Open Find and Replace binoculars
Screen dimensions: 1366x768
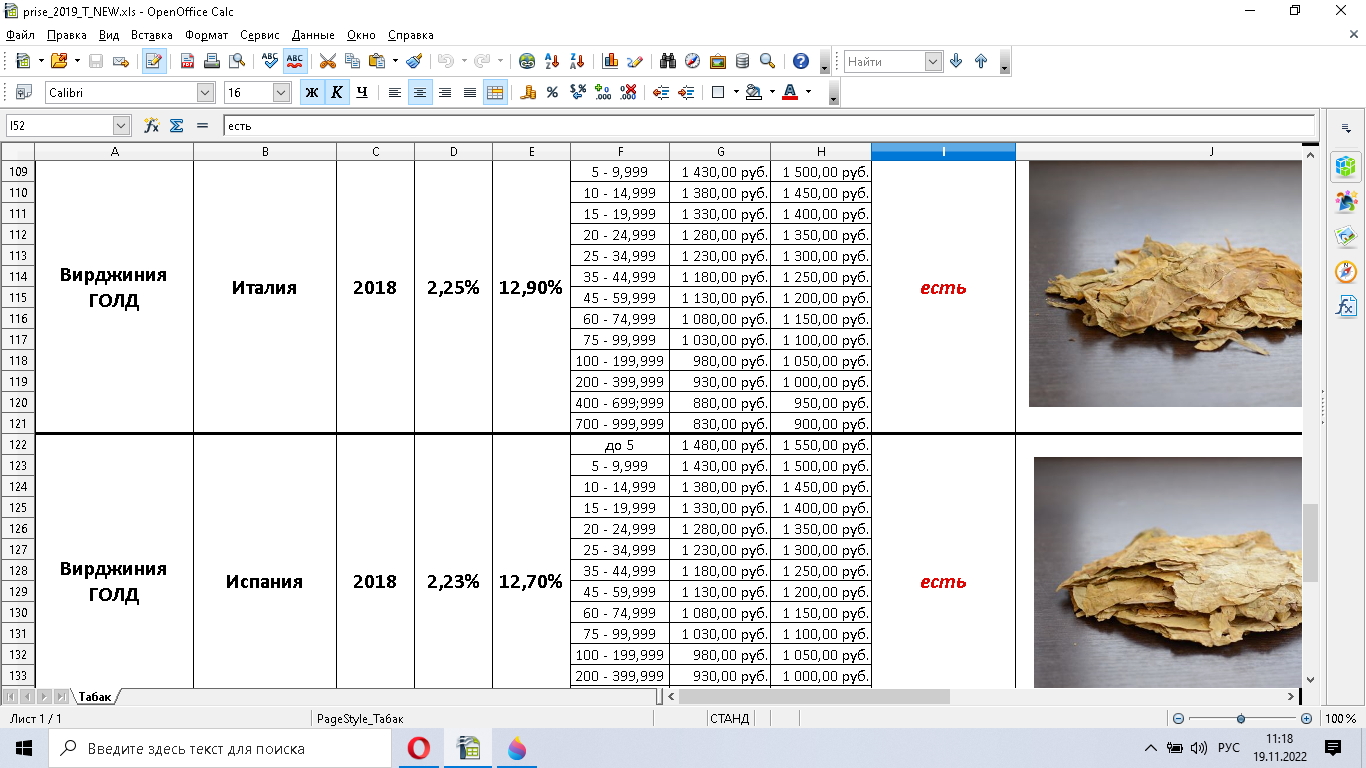668,61
